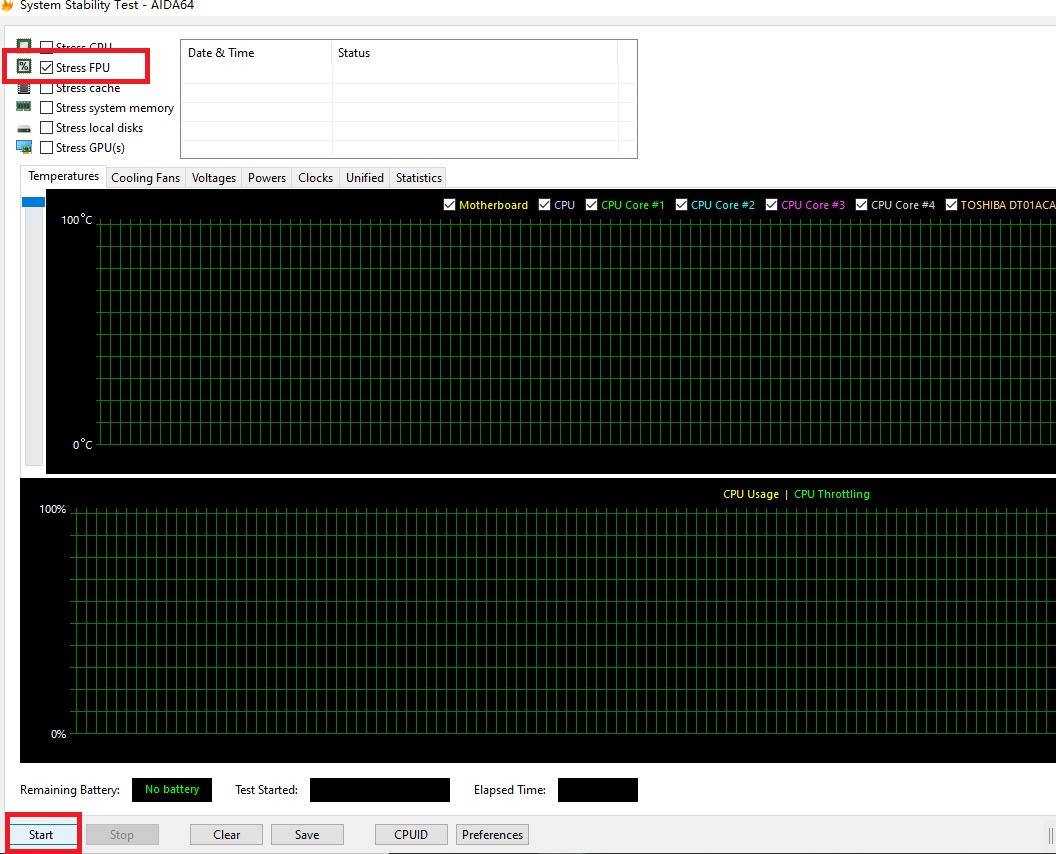Enable the Stress cache checkbox

point(46,88)
